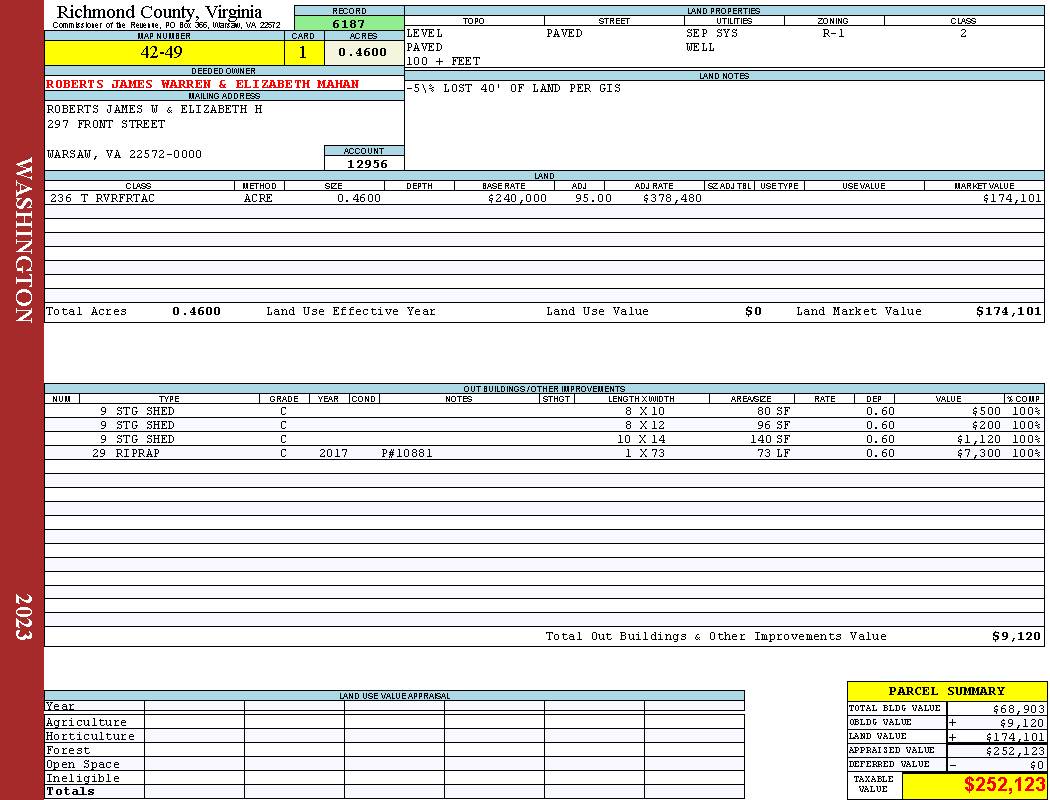Select the 8 X 10 storage shed row
The image size is (1050, 800).
(x=544, y=412)
